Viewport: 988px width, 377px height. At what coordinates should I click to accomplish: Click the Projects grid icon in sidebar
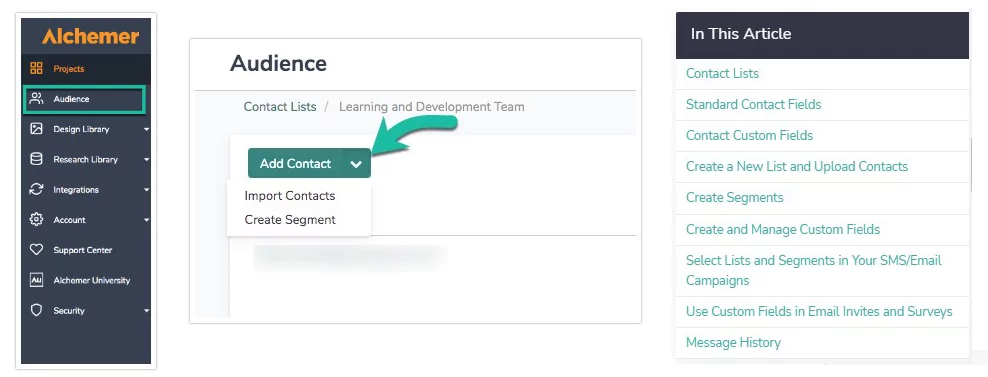tap(37, 68)
